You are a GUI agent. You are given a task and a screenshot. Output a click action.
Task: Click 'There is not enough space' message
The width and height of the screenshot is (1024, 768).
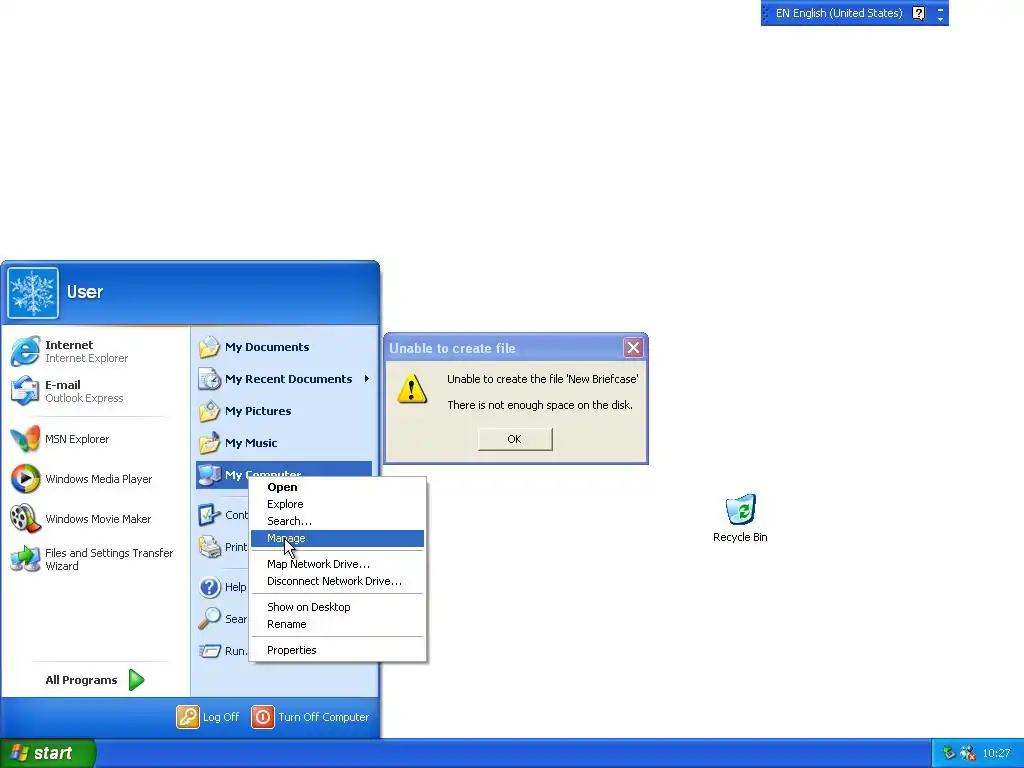point(540,405)
